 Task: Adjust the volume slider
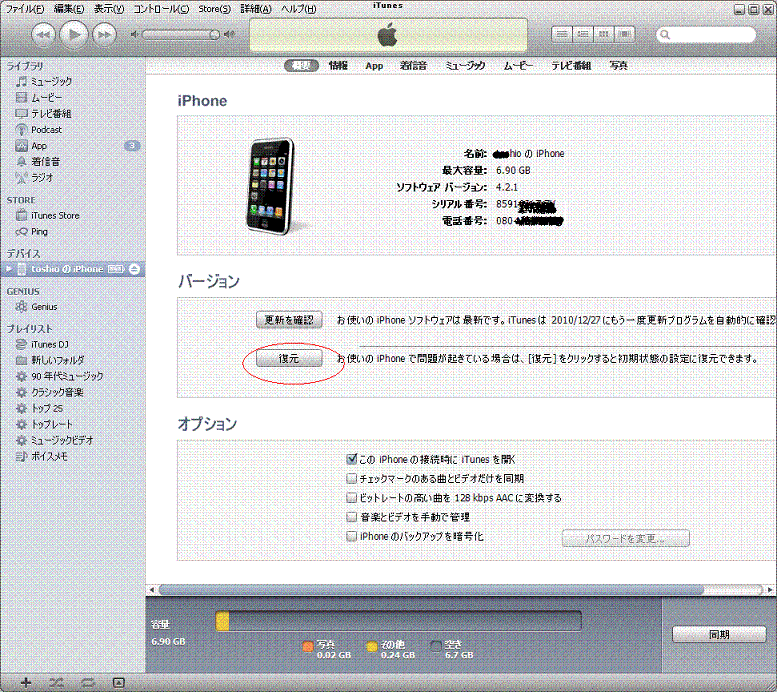[180, 35]
